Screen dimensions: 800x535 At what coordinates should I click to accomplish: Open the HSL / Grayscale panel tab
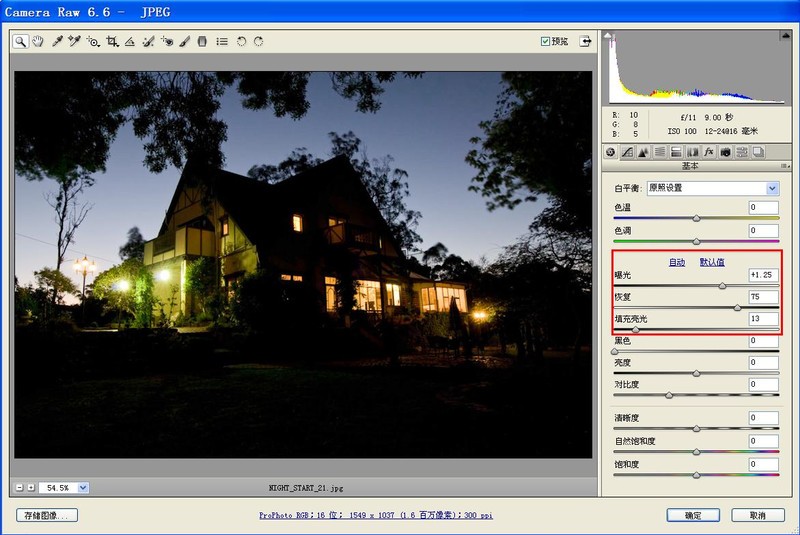[660, 152]
